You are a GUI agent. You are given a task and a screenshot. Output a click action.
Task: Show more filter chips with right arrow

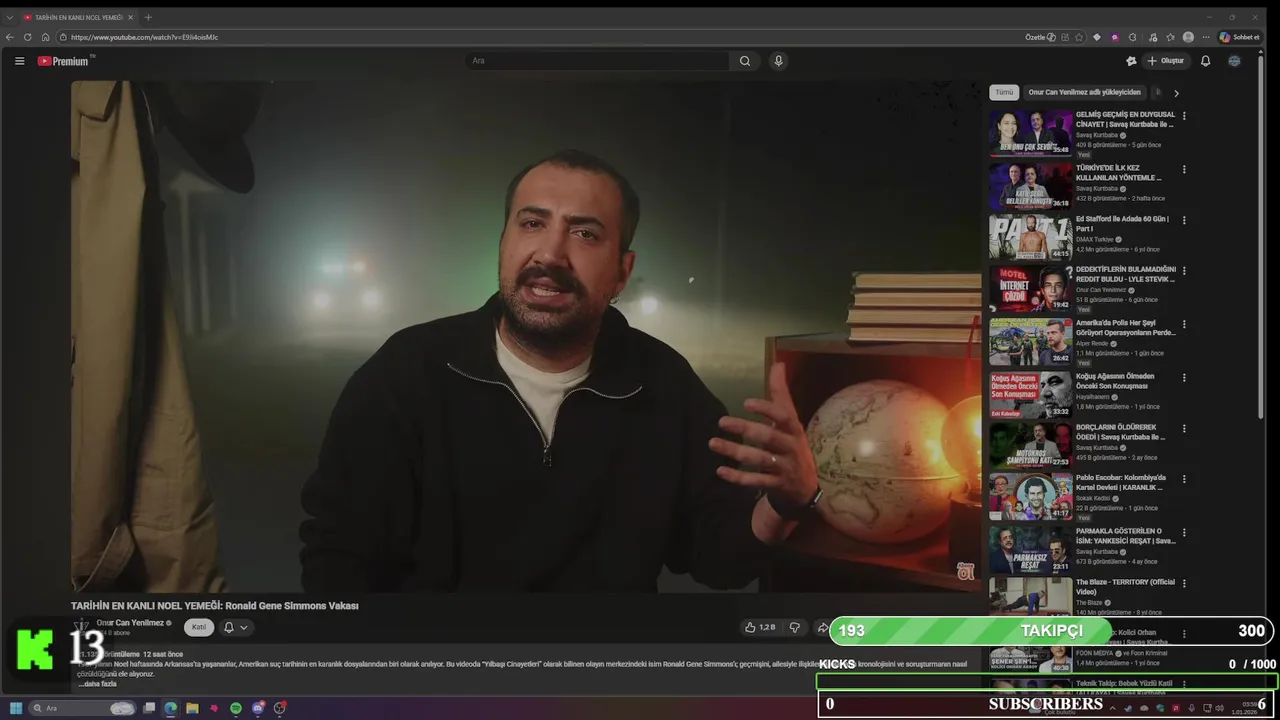[1176, 93]
